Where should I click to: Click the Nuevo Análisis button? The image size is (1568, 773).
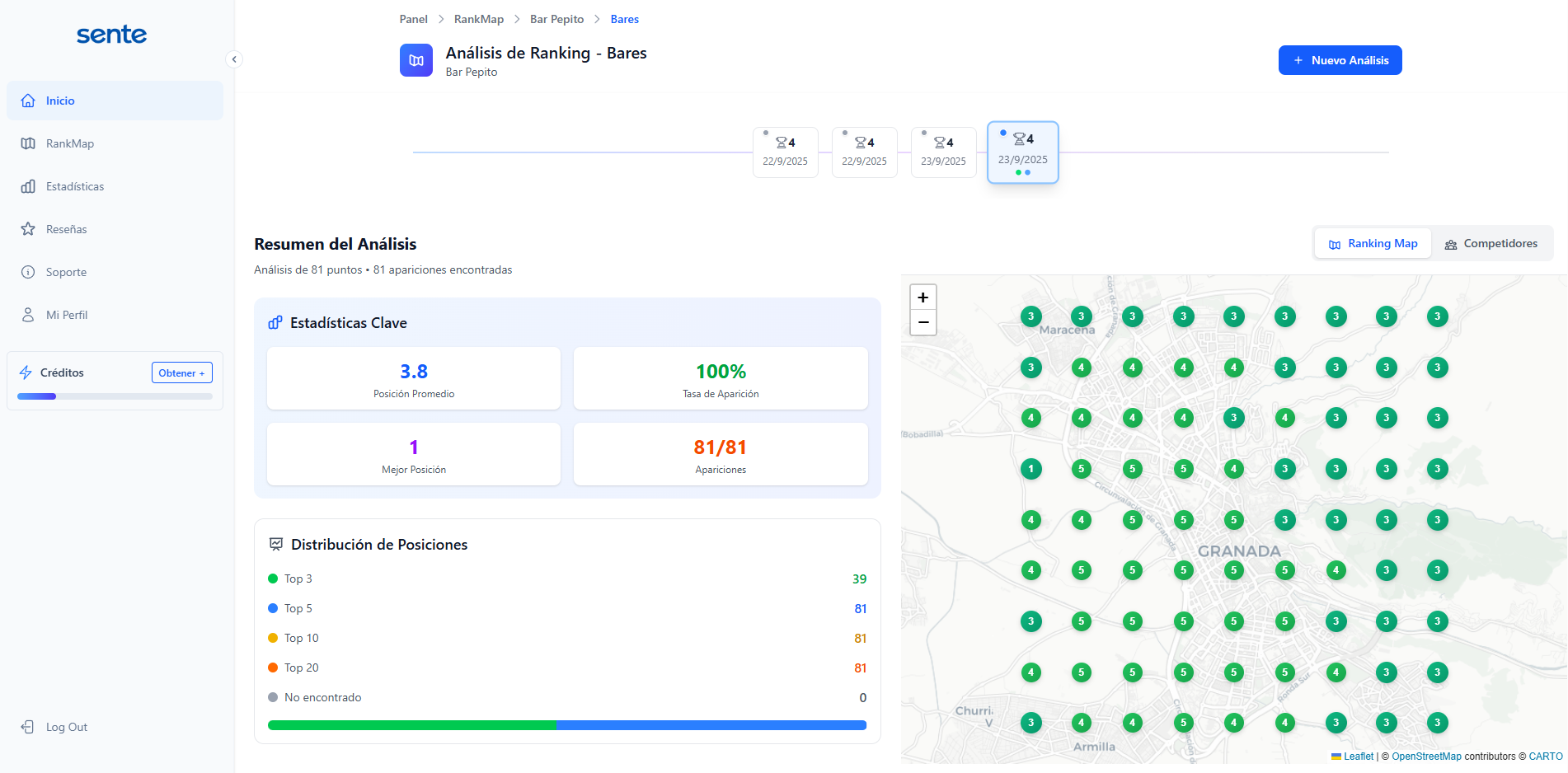pos(1340,60)
